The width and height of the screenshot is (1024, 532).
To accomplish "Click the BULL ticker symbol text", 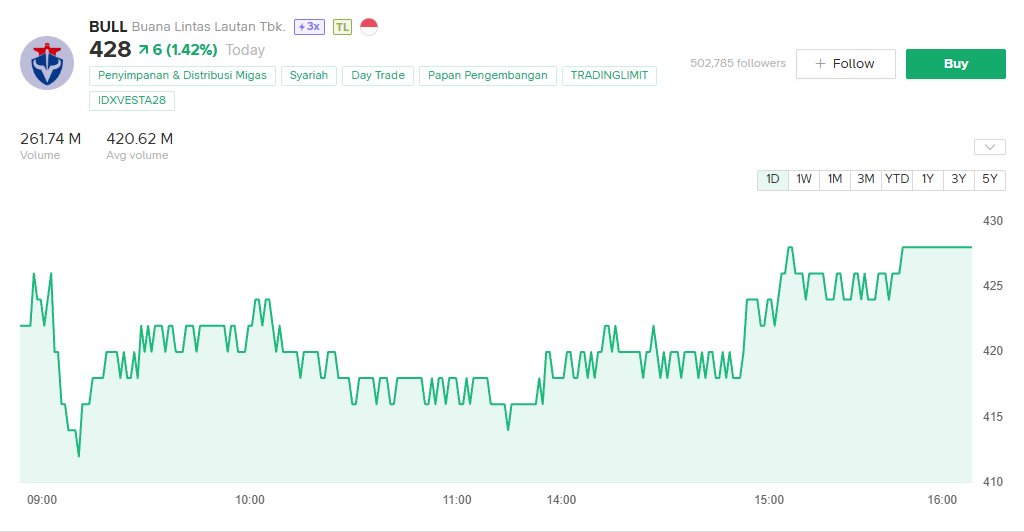I will (x=108, y=27).
